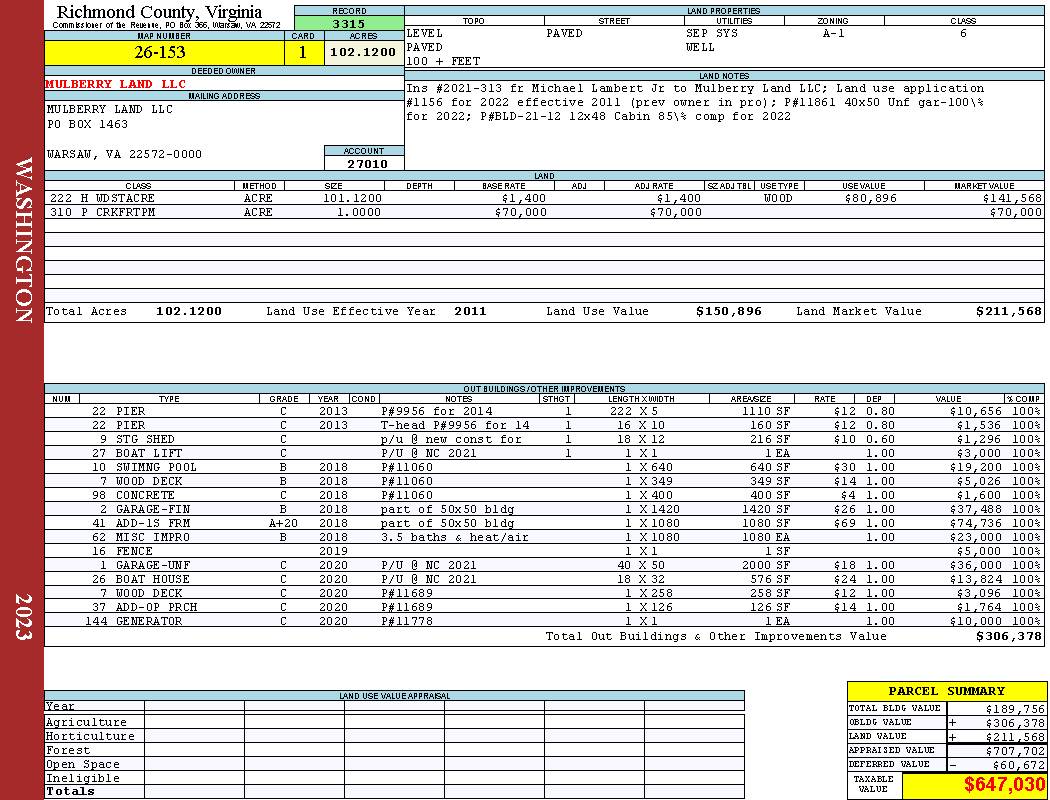This screenshot has width=1050, height=800.
Task: Click the Ineligible row label
Action: [82, 779]
